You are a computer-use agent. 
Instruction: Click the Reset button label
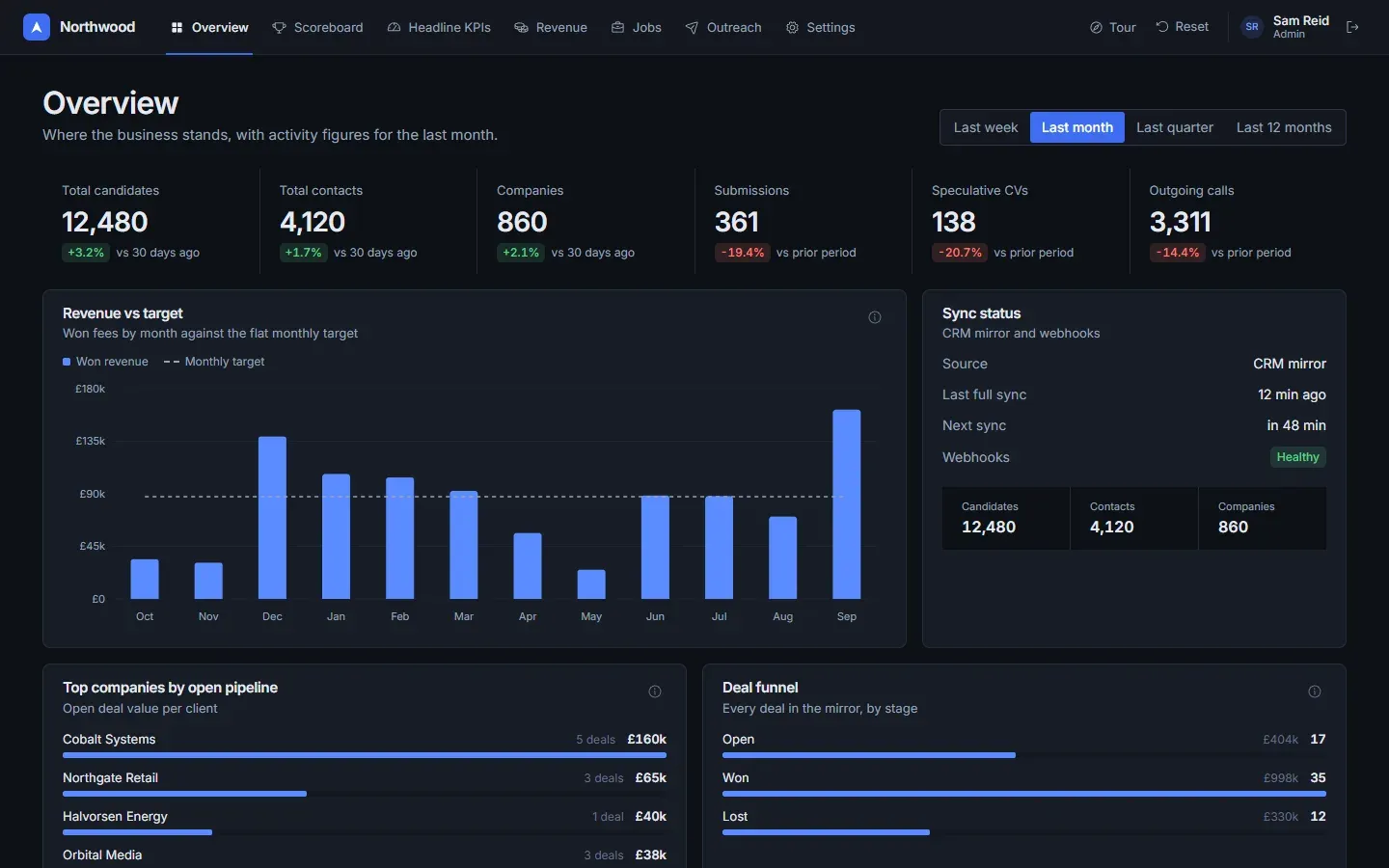click(1191, 27)
